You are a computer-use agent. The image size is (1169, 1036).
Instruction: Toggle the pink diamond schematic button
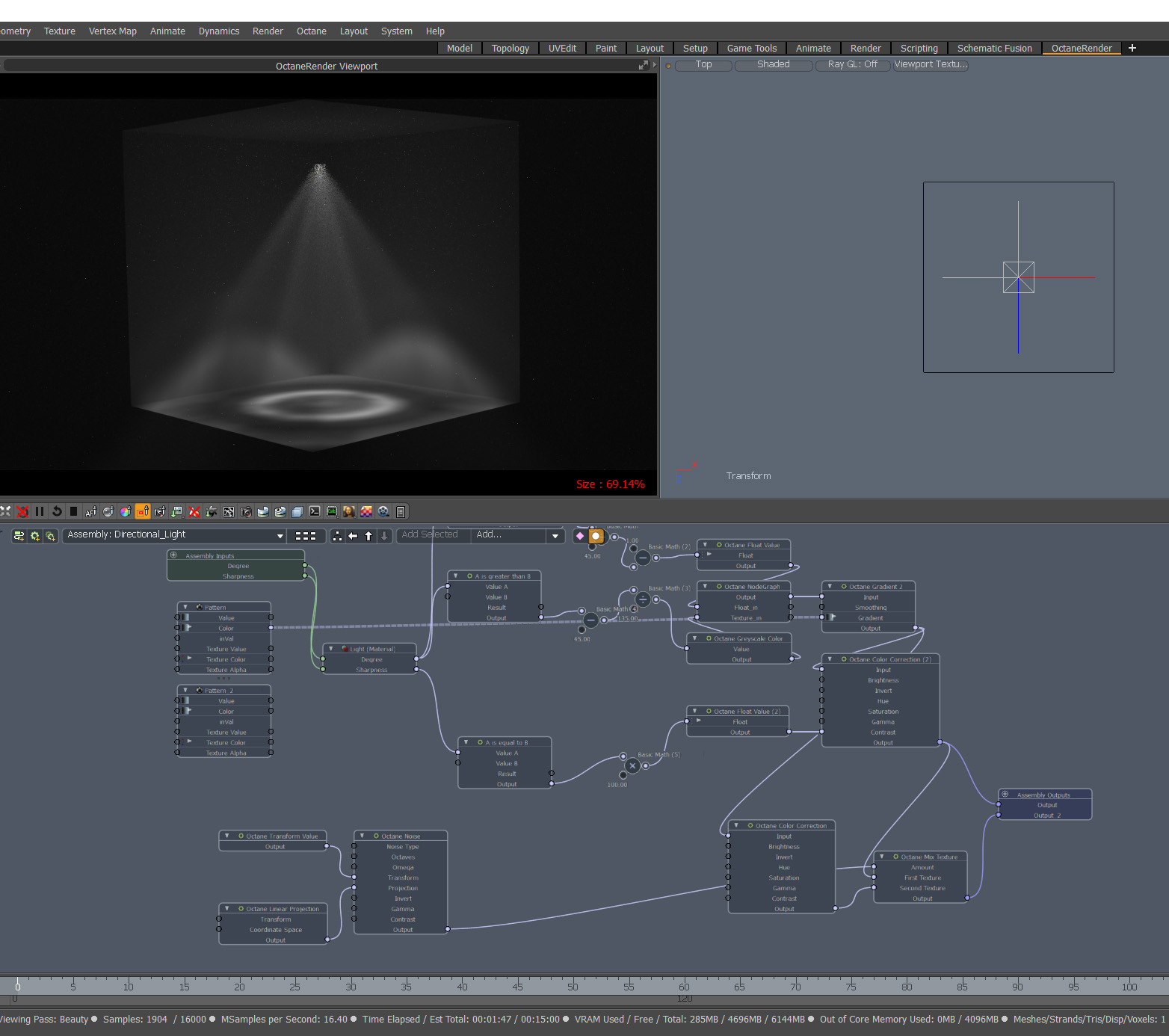[x=580, y=536]
